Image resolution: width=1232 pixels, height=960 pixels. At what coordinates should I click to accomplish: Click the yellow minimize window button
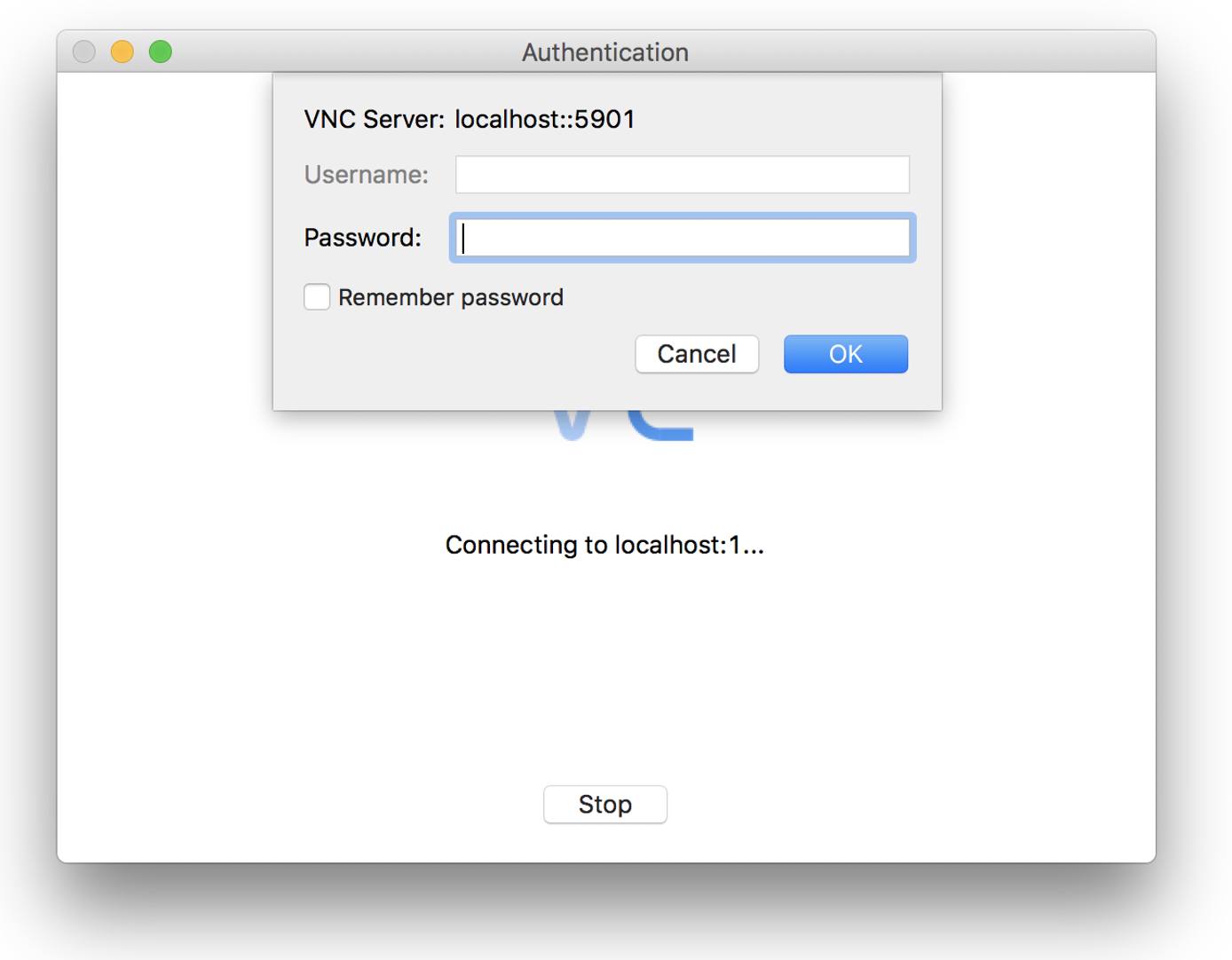tap(122, 51)
